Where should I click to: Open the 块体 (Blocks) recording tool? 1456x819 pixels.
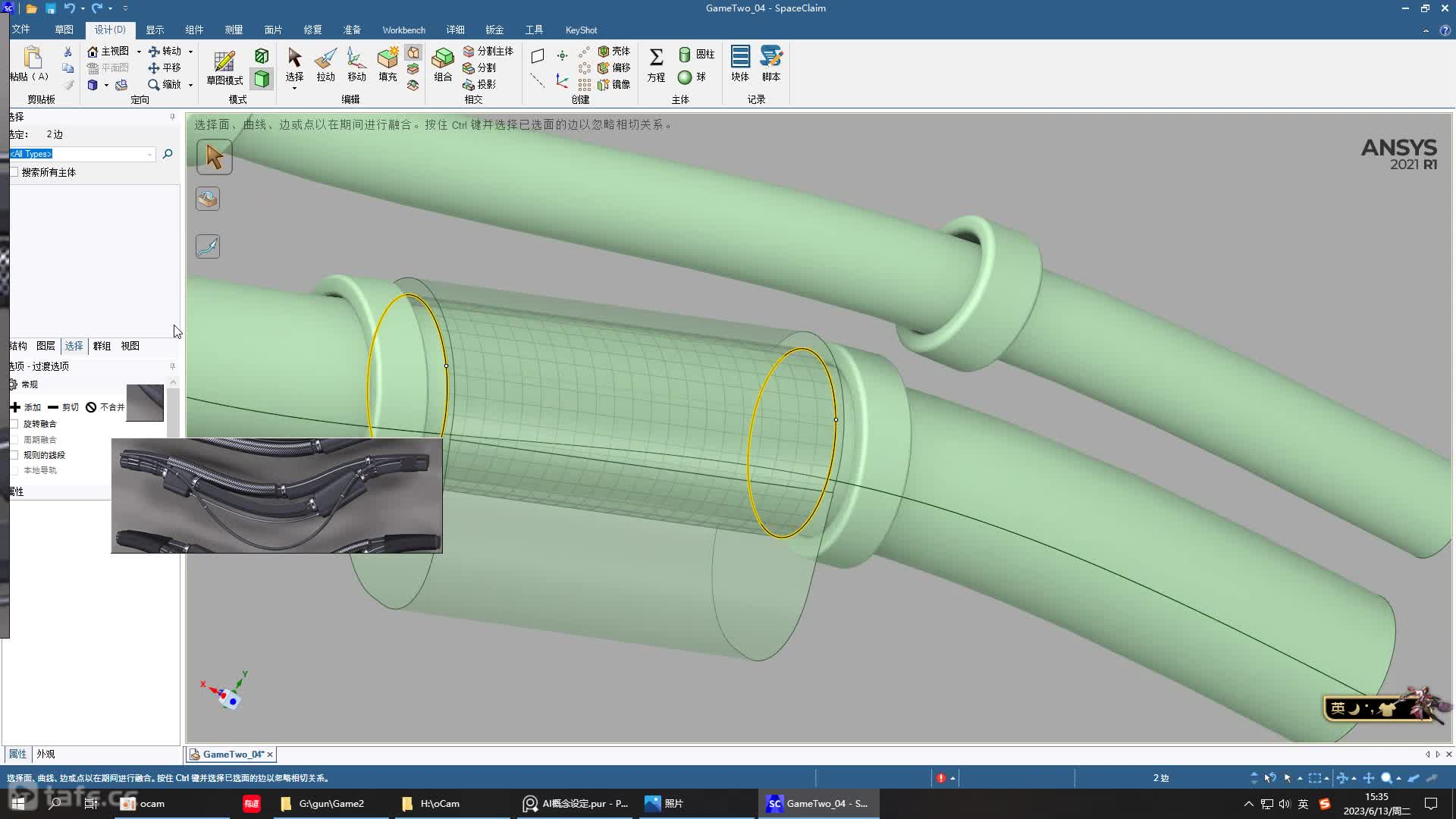coord(740,64)
